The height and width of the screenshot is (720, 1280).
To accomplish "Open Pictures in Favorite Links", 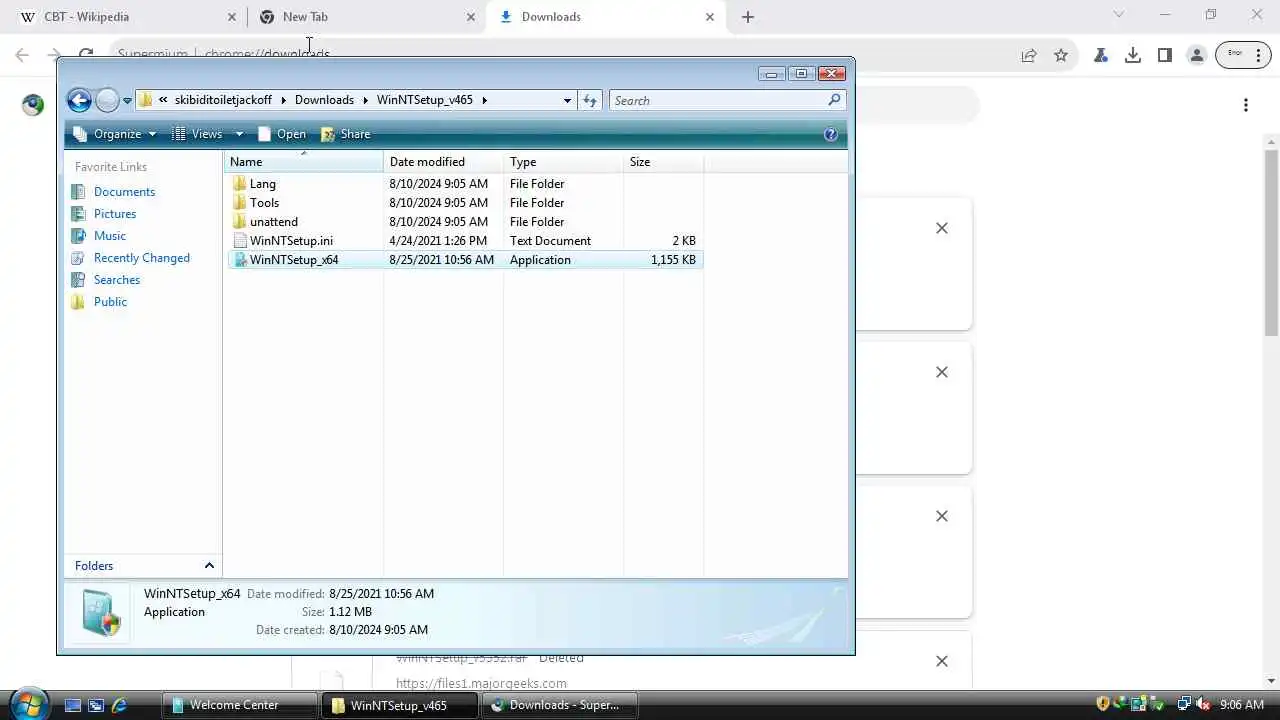I will (x=104, y=214).
